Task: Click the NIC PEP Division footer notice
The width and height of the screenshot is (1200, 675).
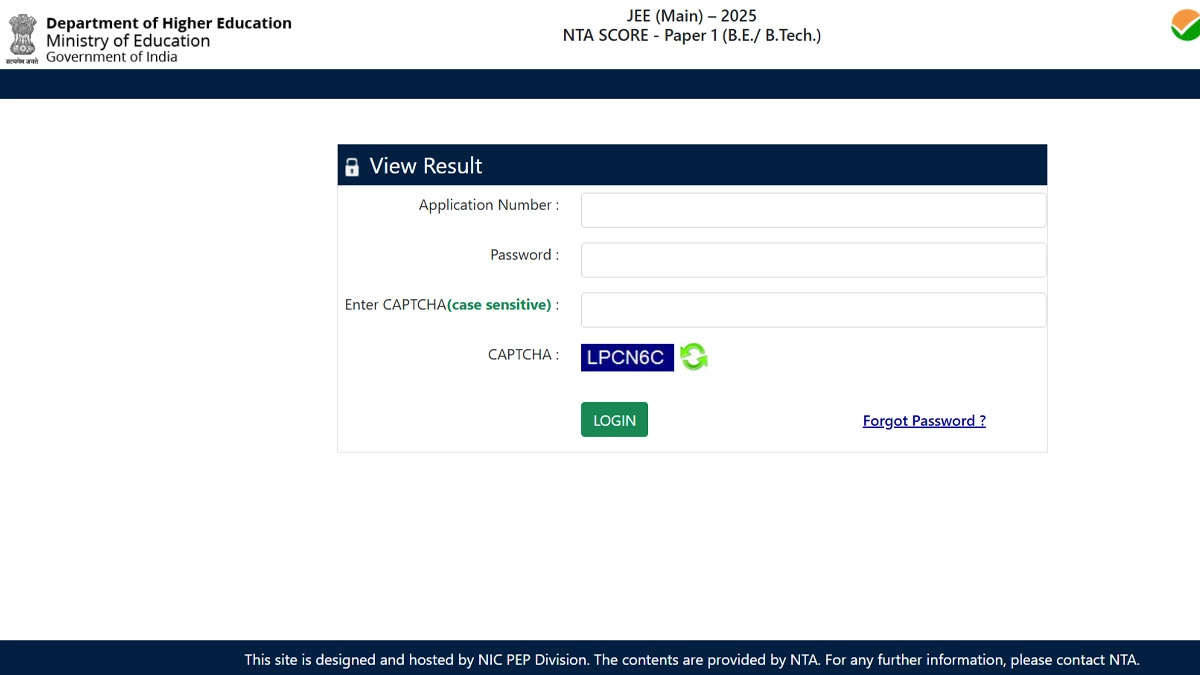Action: pos(692,660)
